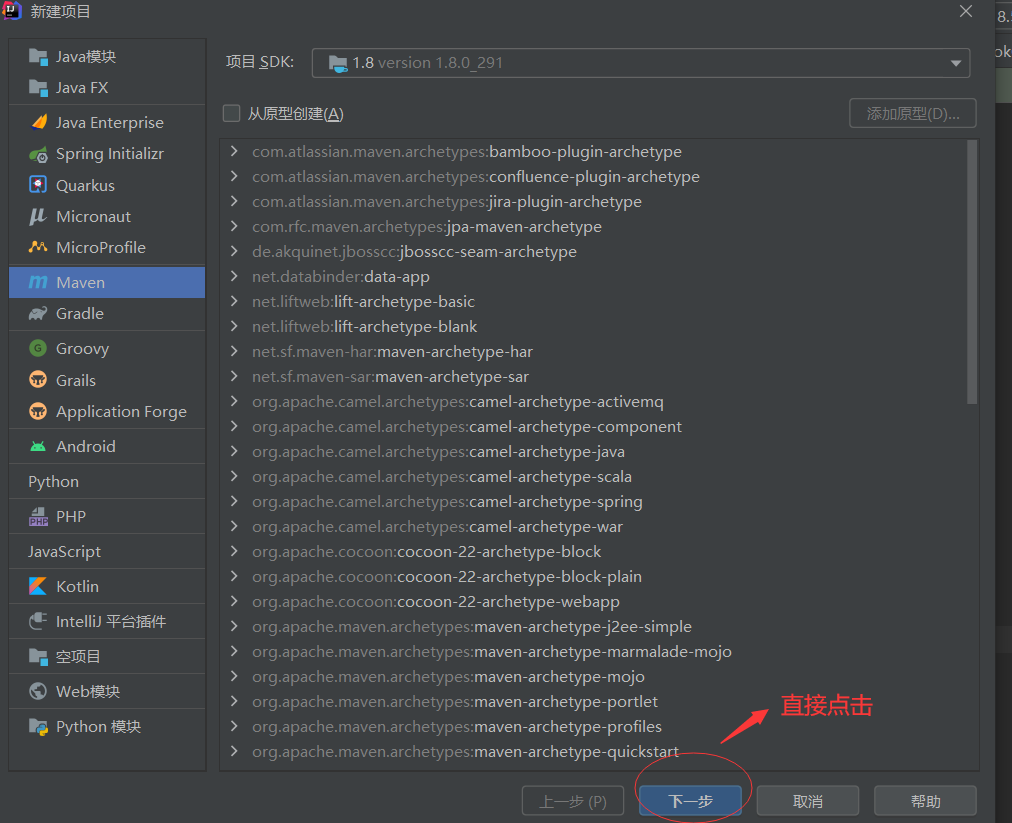Click the Java FX folder icon
The height and width of the screenshot is (823, 1012).
(38, 88)
